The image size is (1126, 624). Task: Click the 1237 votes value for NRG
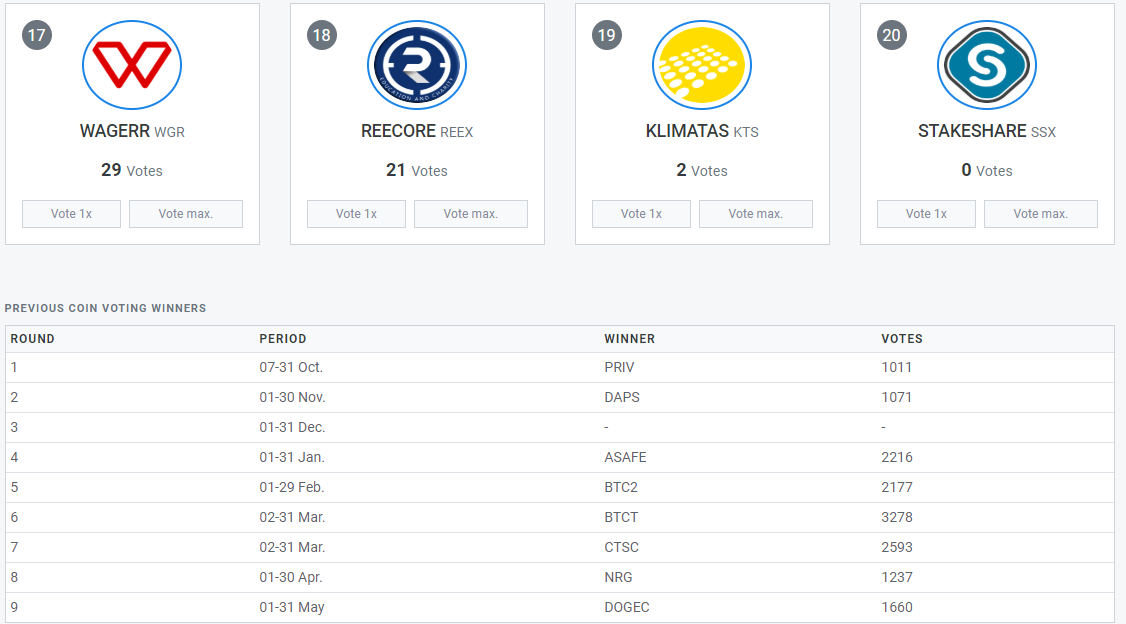897,578
